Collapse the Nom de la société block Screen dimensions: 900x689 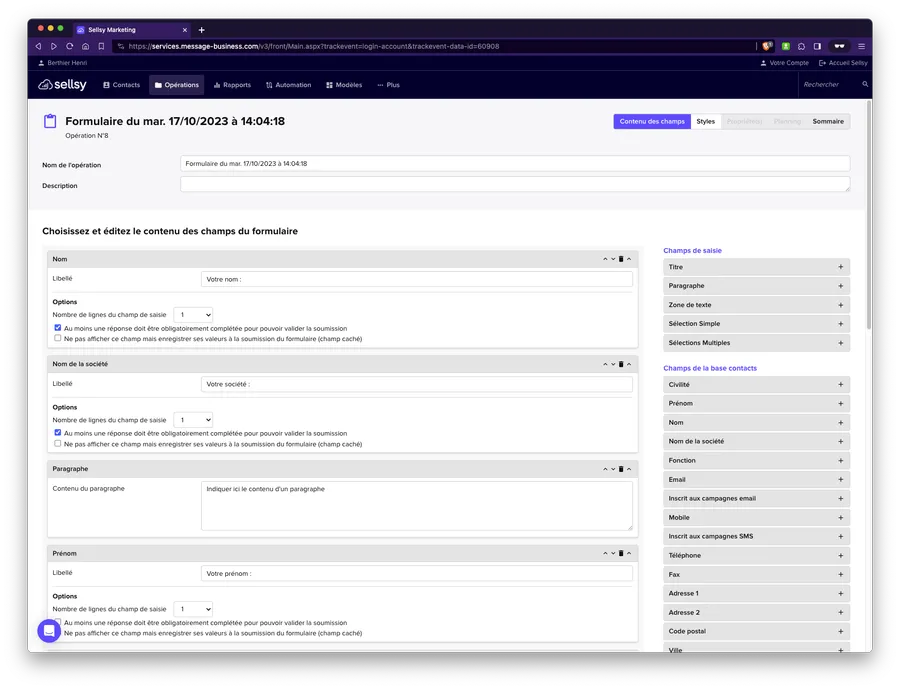coord(629,364)
